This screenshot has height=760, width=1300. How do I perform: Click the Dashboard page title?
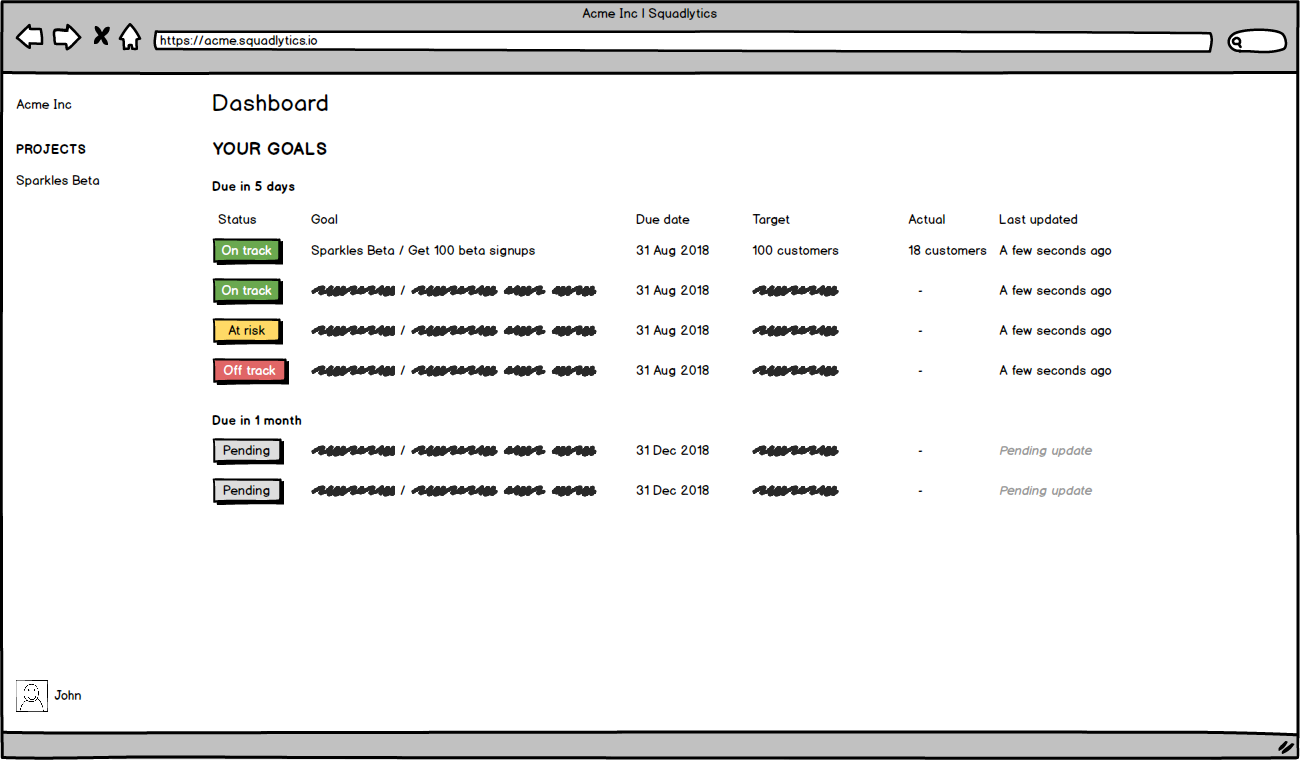pyautogui.click(x=270, y=103)
